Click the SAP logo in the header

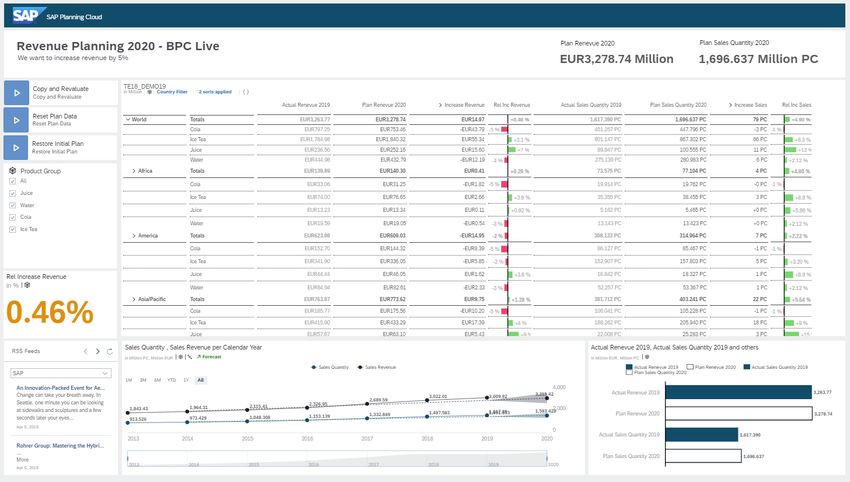click(28, 16)
